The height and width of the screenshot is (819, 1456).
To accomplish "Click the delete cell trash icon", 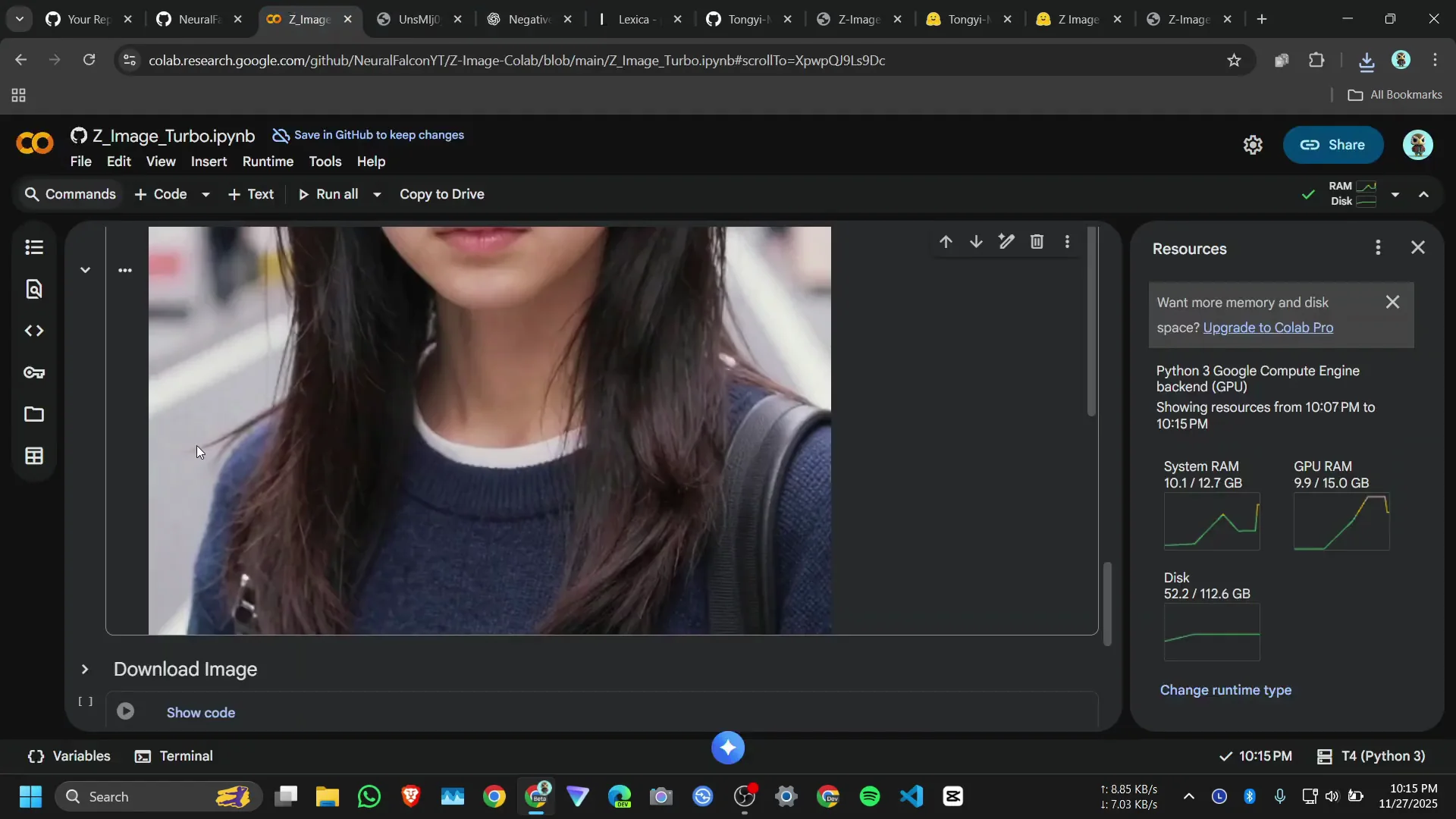I will tap(1037, 242).
